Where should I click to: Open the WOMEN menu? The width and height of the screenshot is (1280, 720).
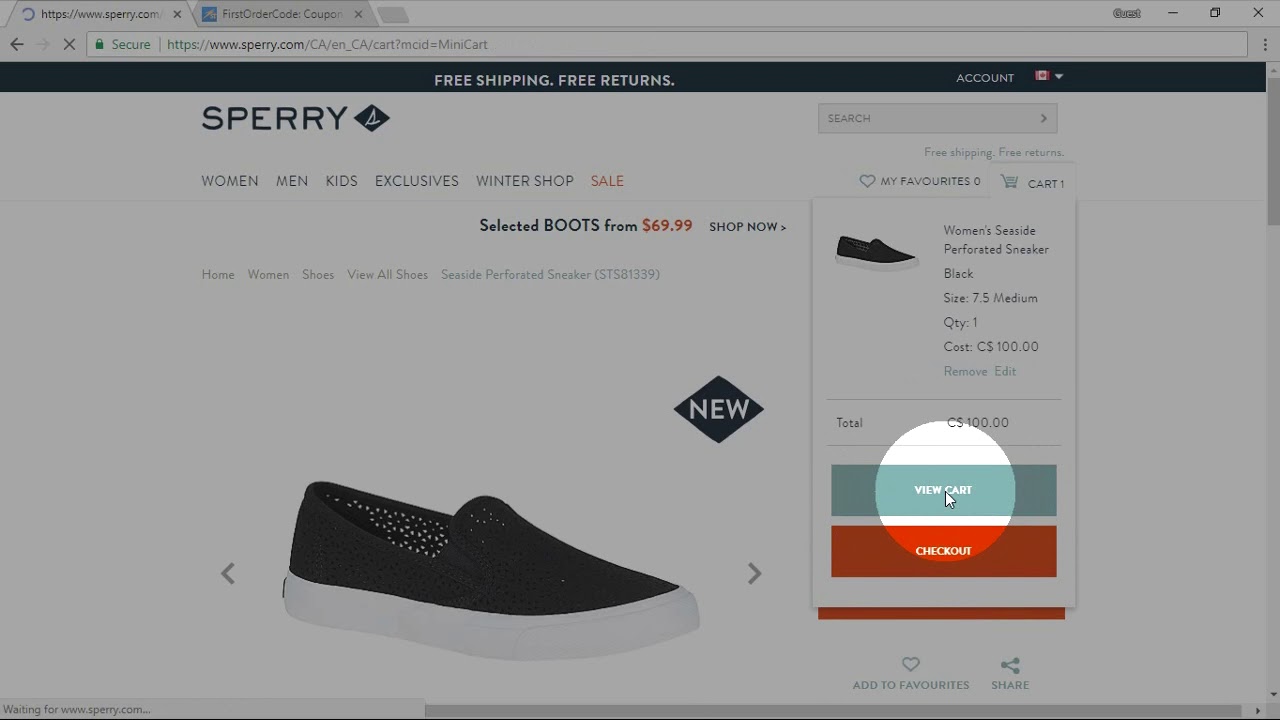point(230,181)
